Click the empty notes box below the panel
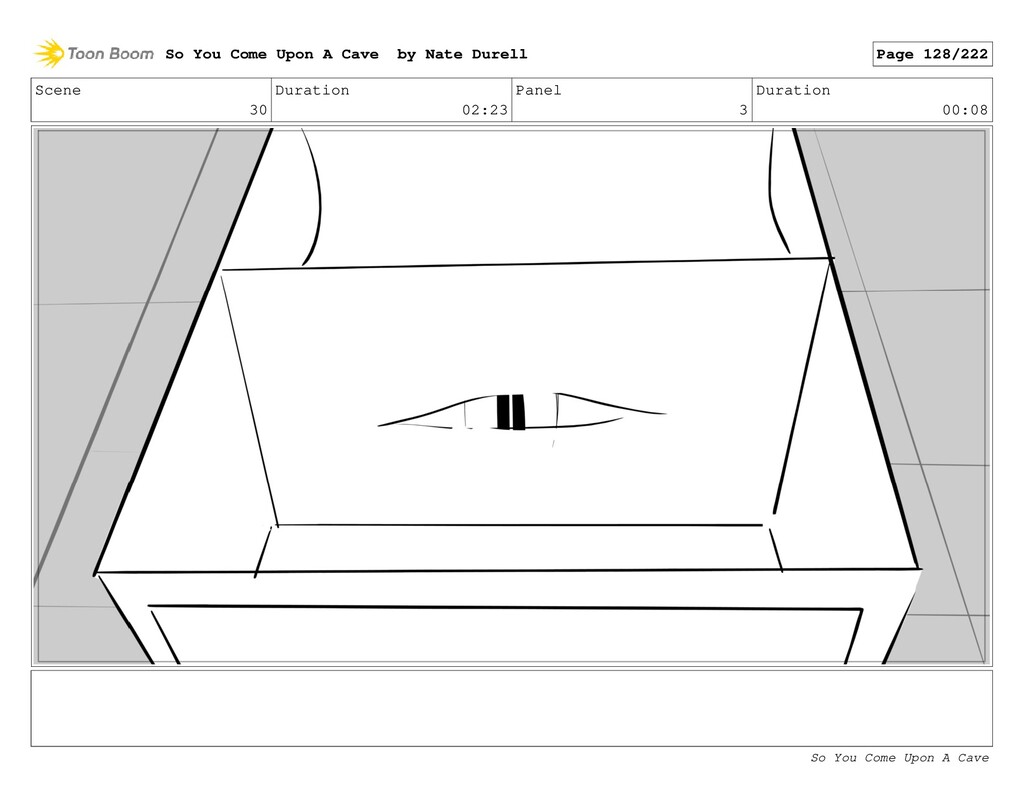This screenshot has width=1024, height=793. click(x=511, y=708)
